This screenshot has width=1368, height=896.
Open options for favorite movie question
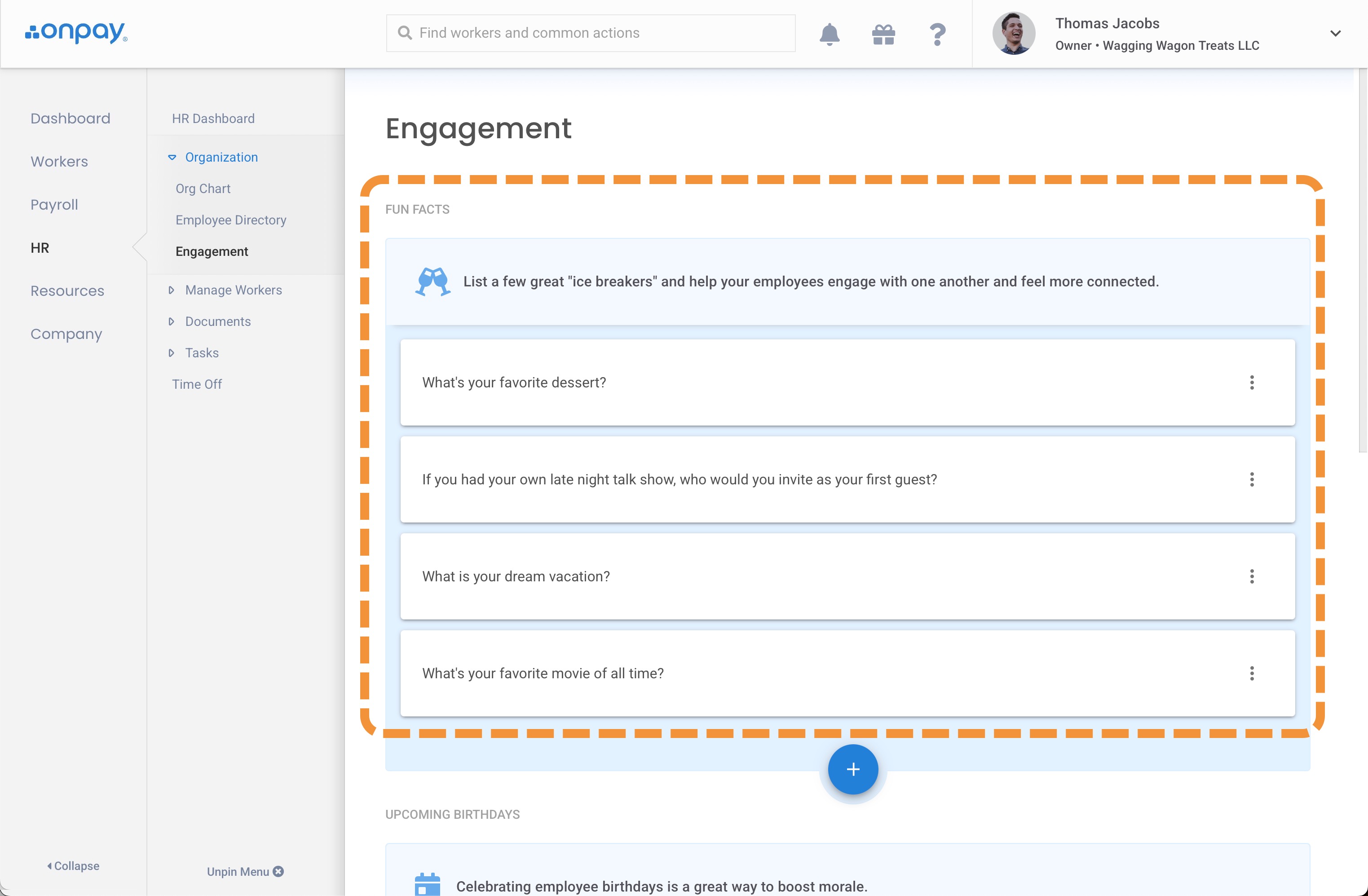[x=1251, y=673]
